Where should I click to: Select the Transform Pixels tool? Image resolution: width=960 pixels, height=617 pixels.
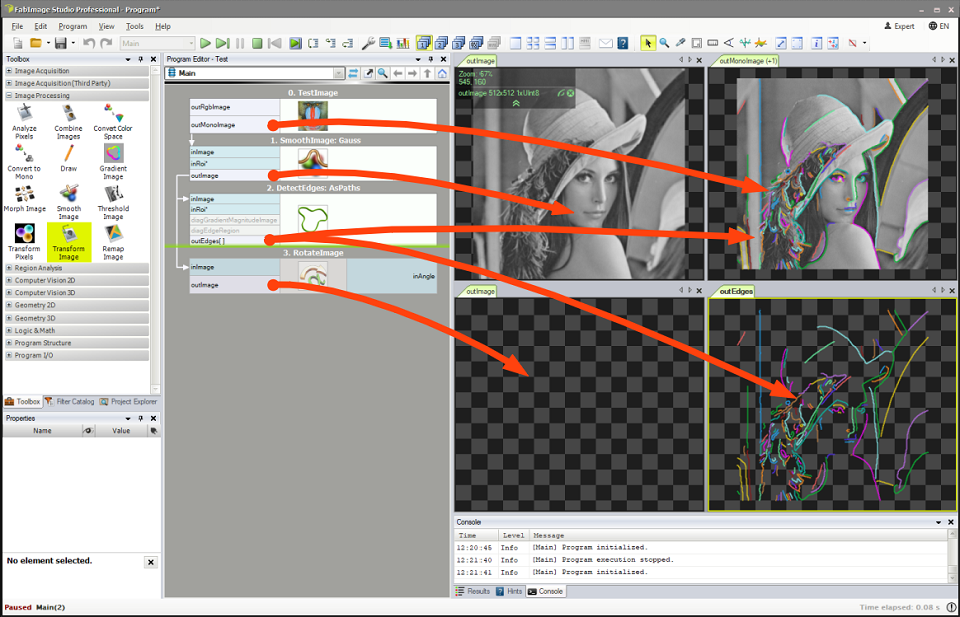[x=24, y=242]
